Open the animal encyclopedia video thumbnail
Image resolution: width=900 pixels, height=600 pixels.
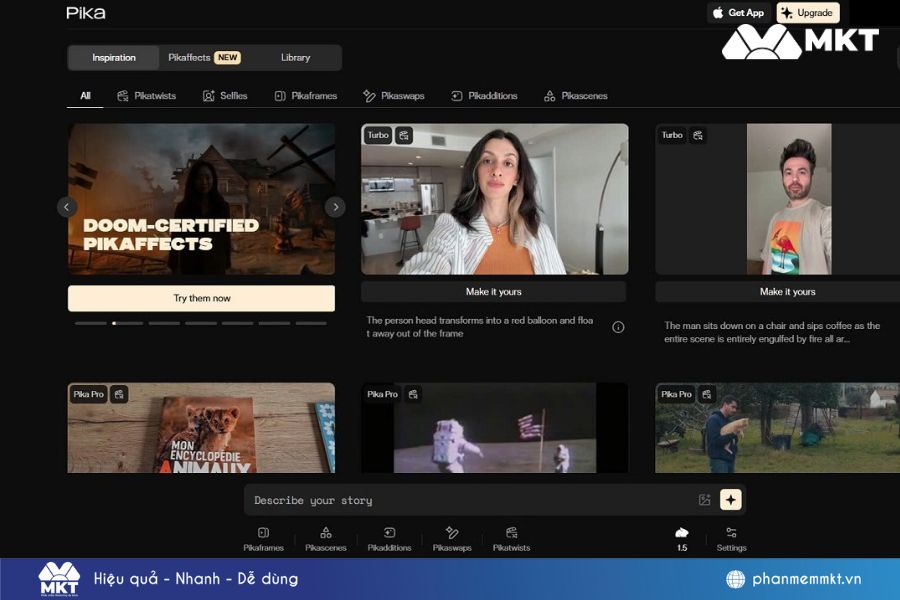(x=201, y=428)
